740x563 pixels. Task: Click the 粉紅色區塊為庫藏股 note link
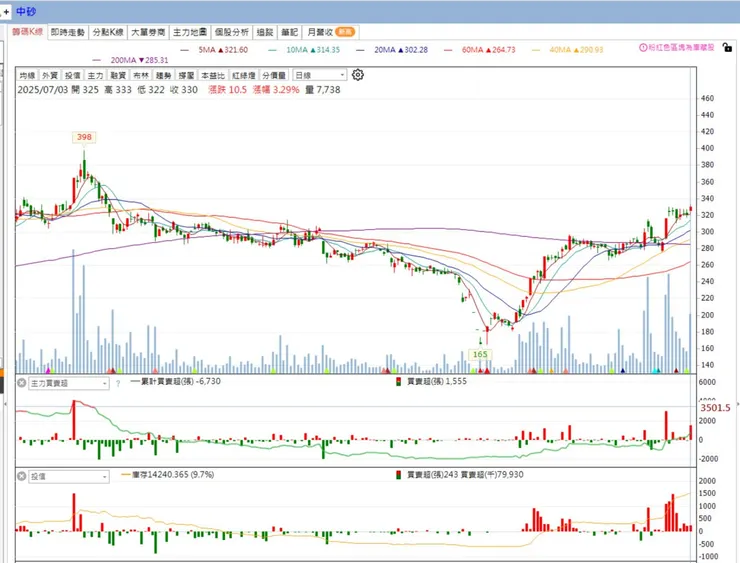(681, 48)
